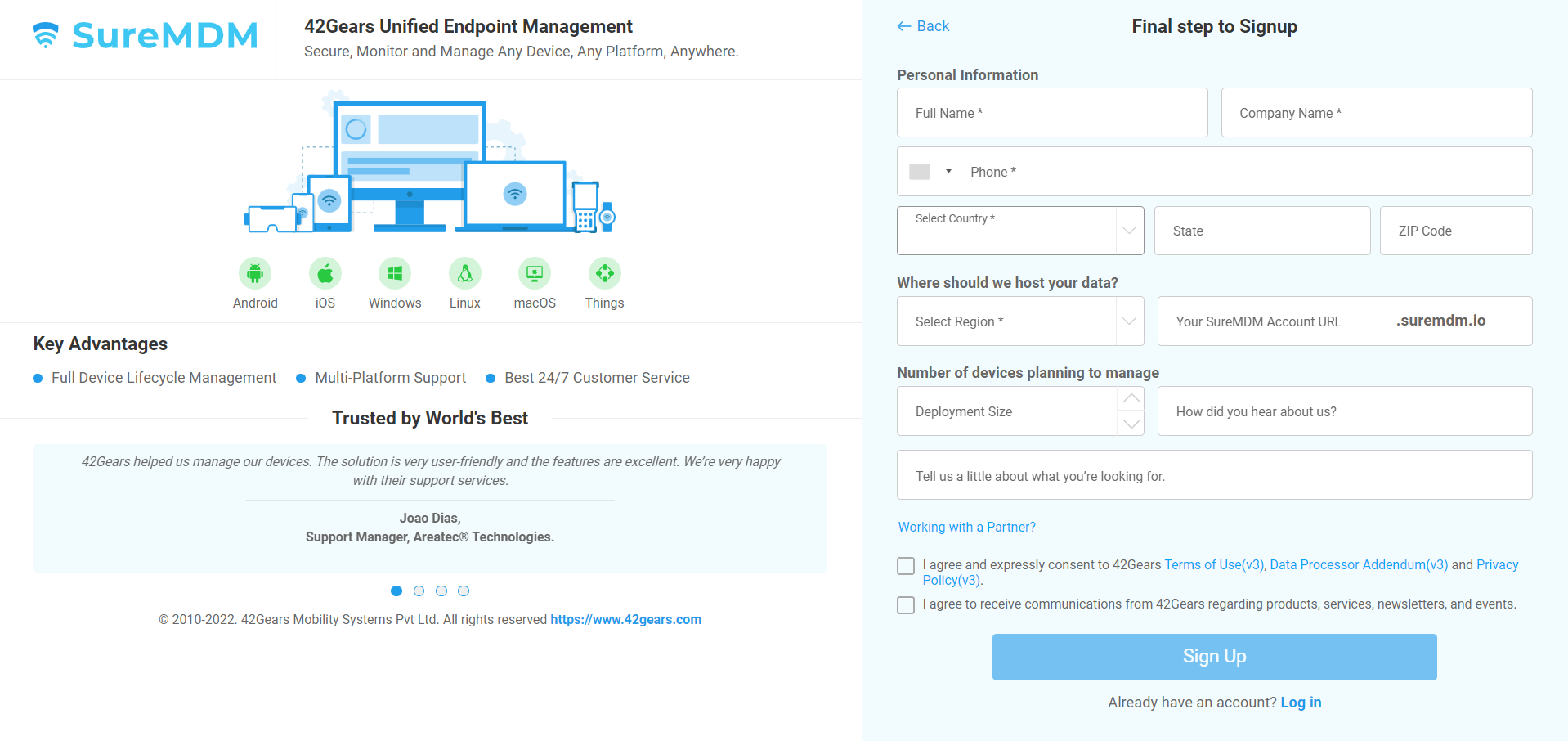Click the Sign Up button
Image resolution: width=1568 pixels, height=741 pixels.
click(1214, 656)
